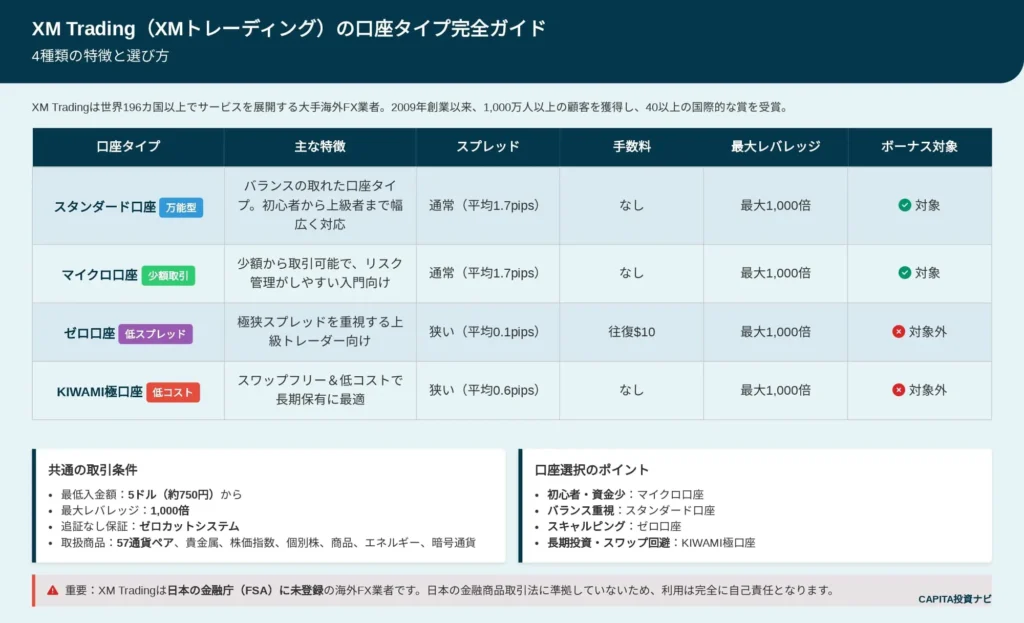Click 対象外 text in KIWAMI極口座 row
Viewport: 1024px width, 623px height.
(x=927, y=390)
